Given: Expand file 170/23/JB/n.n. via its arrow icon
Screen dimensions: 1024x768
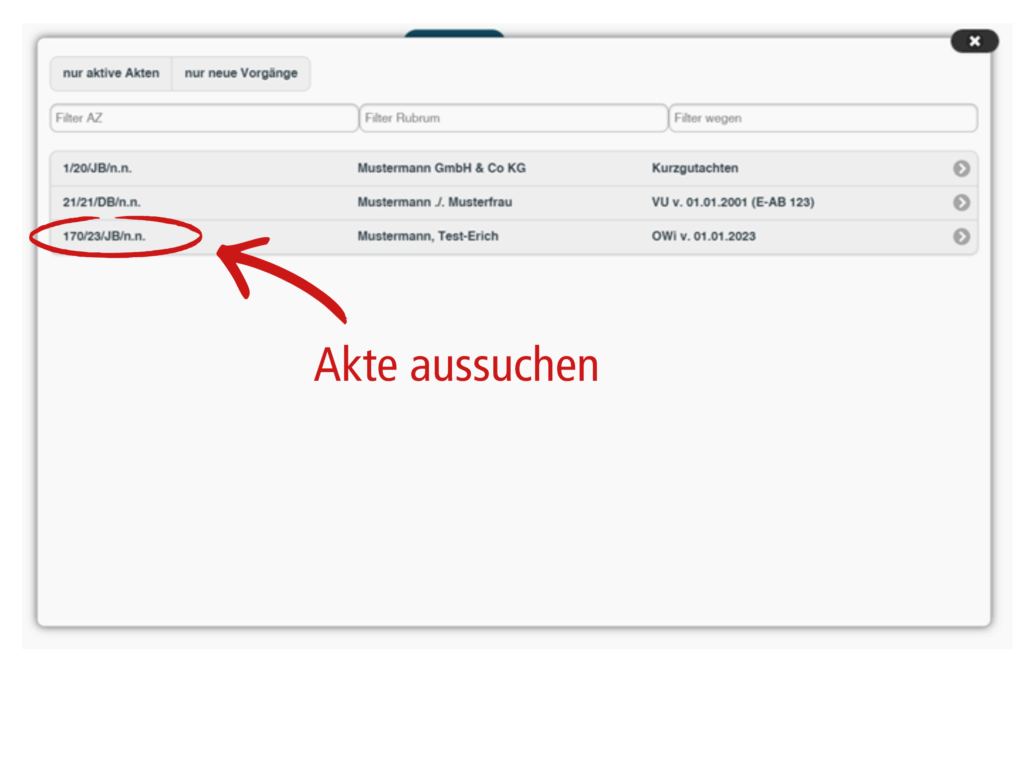Looking at the screenshot, I should tap(961, 237).
